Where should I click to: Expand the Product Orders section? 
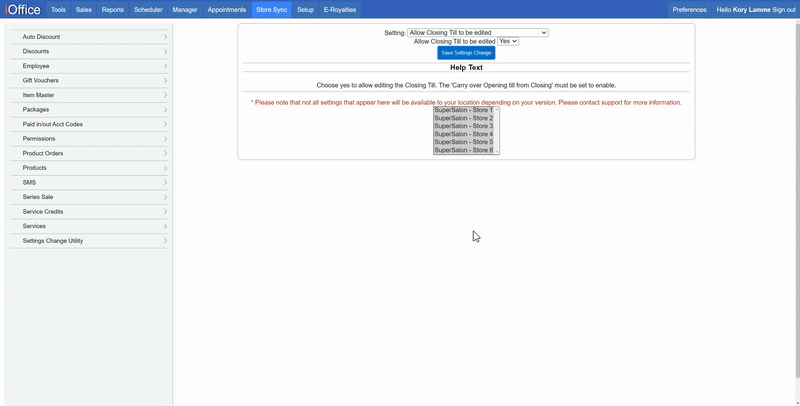[x=89, y=153]
